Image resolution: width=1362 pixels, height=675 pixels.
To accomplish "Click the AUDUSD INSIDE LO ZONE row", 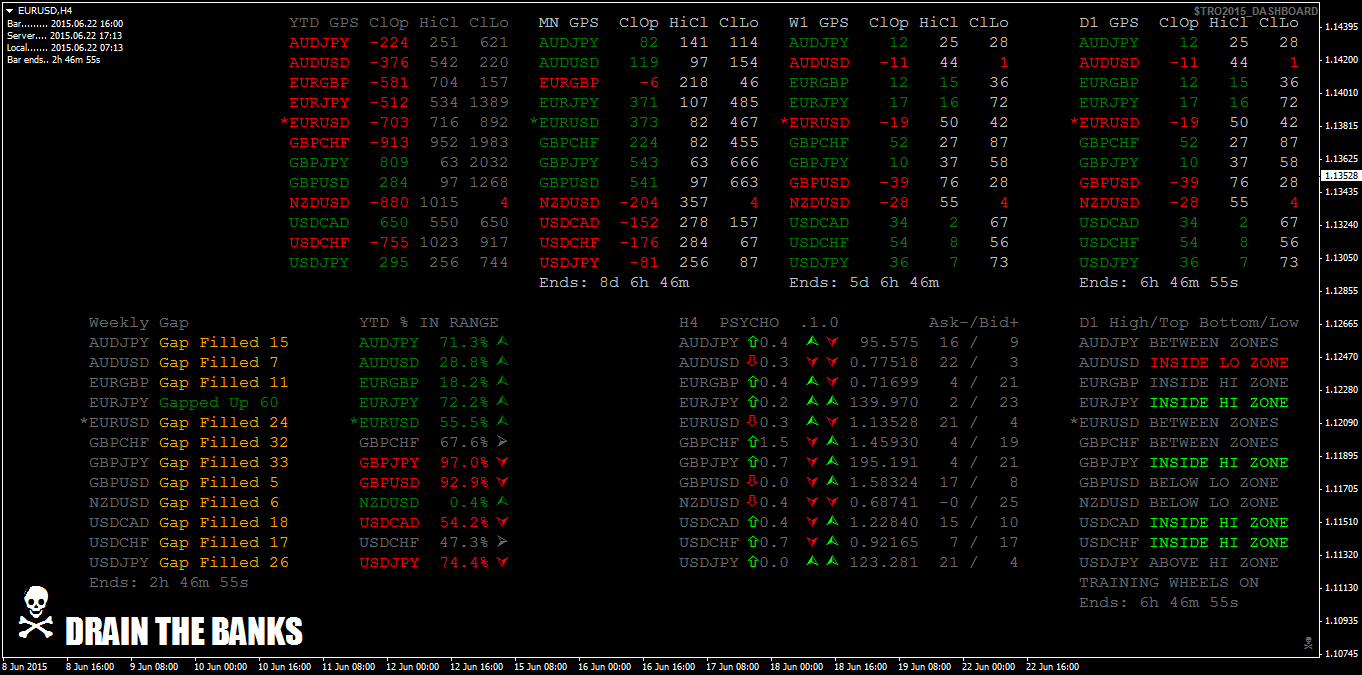I will click(1184, 362).
